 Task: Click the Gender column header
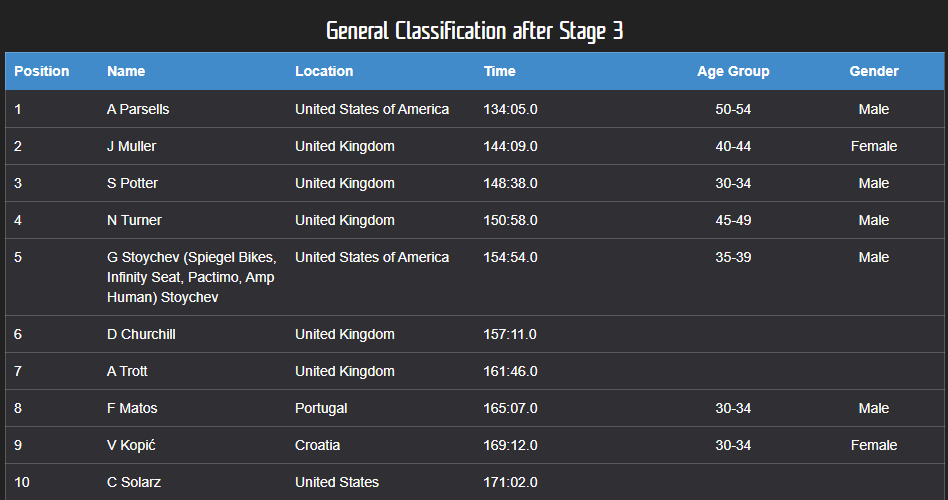pos(874,71)
